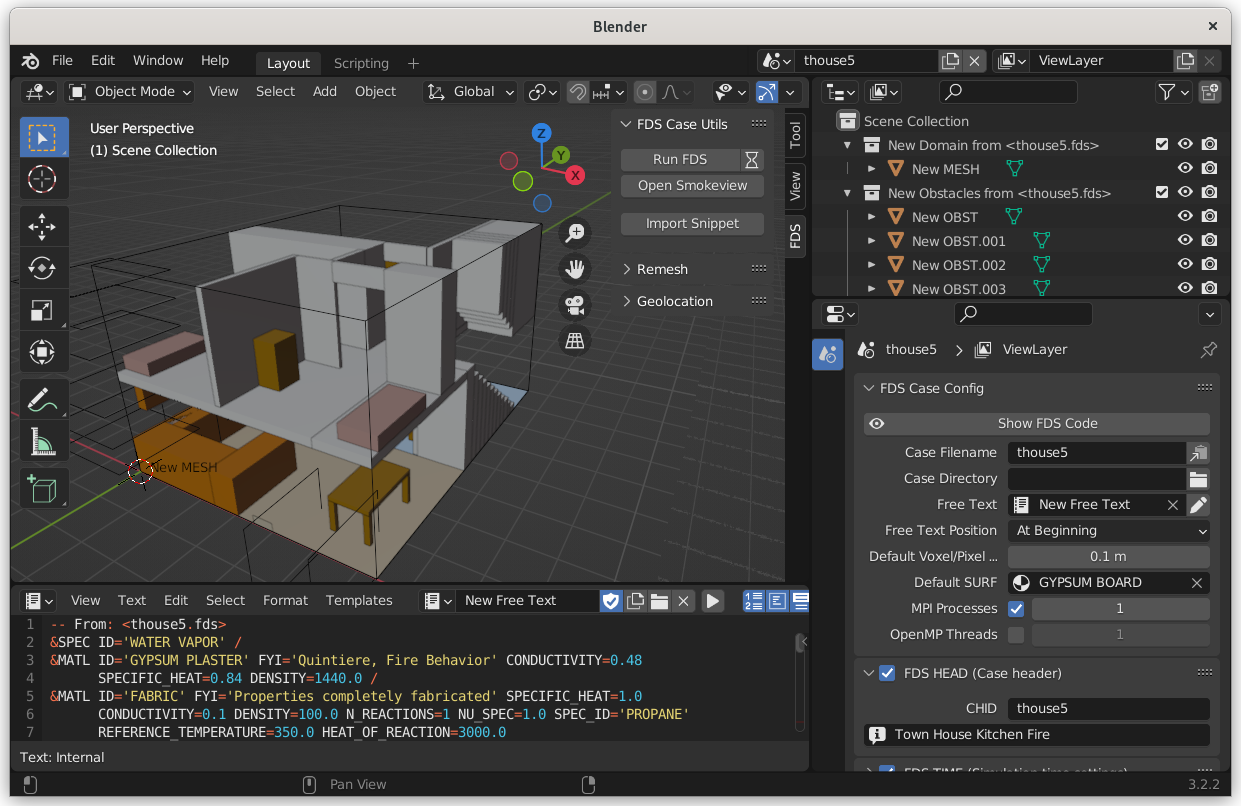1241x806 pixels.
Task: Disable render for New OBST.001
Action: coord(1209,241)
